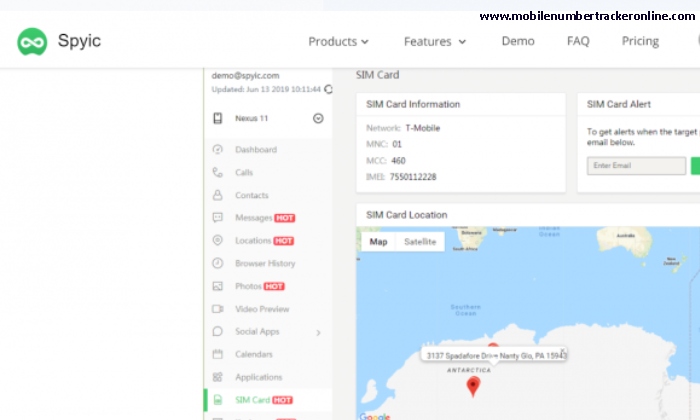Switch map to Satellite view
The image size is (700, 420).
tap(419, 242)
